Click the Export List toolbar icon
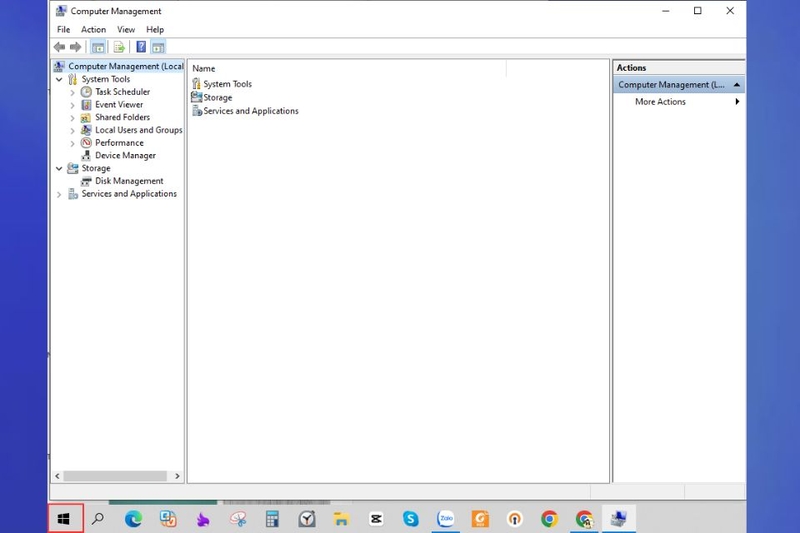Image resolution: width=800 pixels, height=533 pixels. (x=119, y=47)
